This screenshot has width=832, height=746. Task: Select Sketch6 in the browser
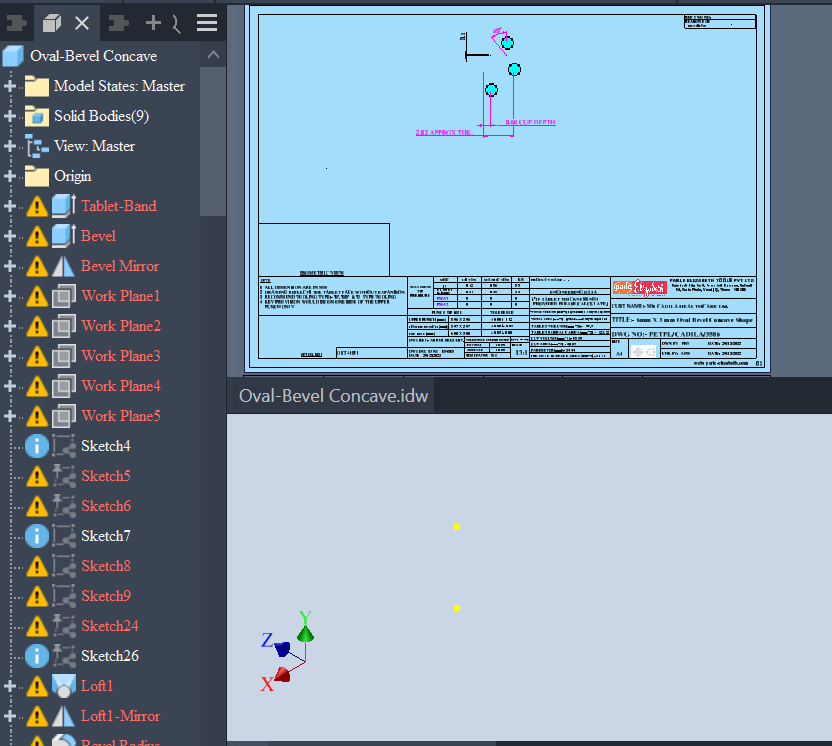click(106, 506)
